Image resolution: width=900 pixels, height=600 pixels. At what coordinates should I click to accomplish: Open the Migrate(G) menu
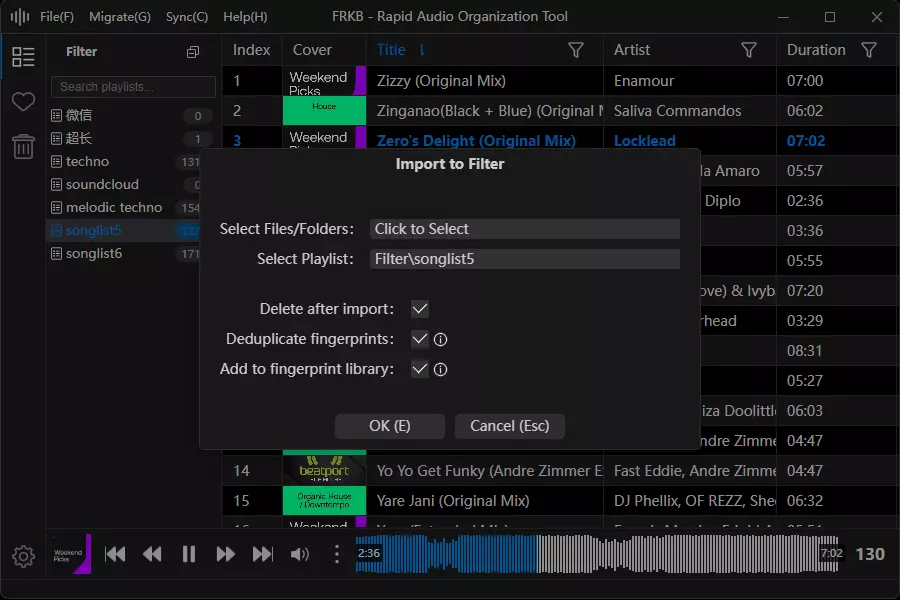120,17
